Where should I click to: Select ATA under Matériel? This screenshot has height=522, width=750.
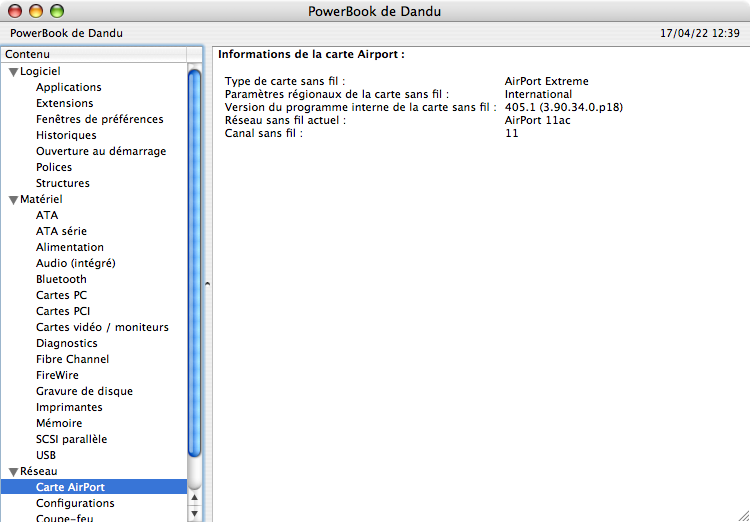47,215
